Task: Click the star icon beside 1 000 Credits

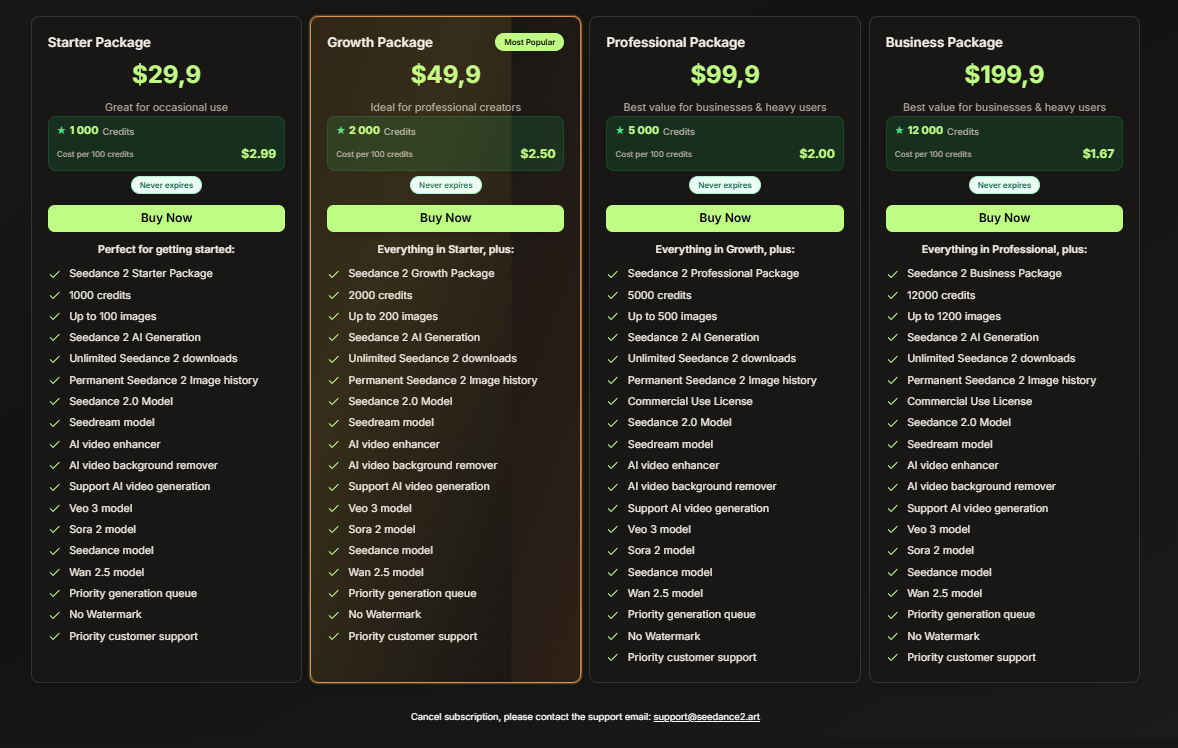Action: [61, 130]
